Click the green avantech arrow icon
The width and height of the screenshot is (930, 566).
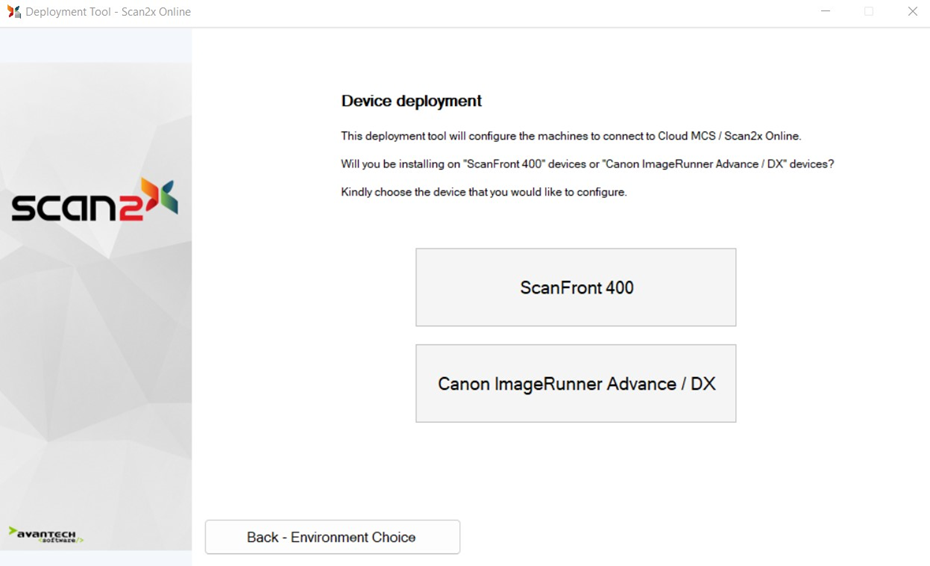click(13, 531)
